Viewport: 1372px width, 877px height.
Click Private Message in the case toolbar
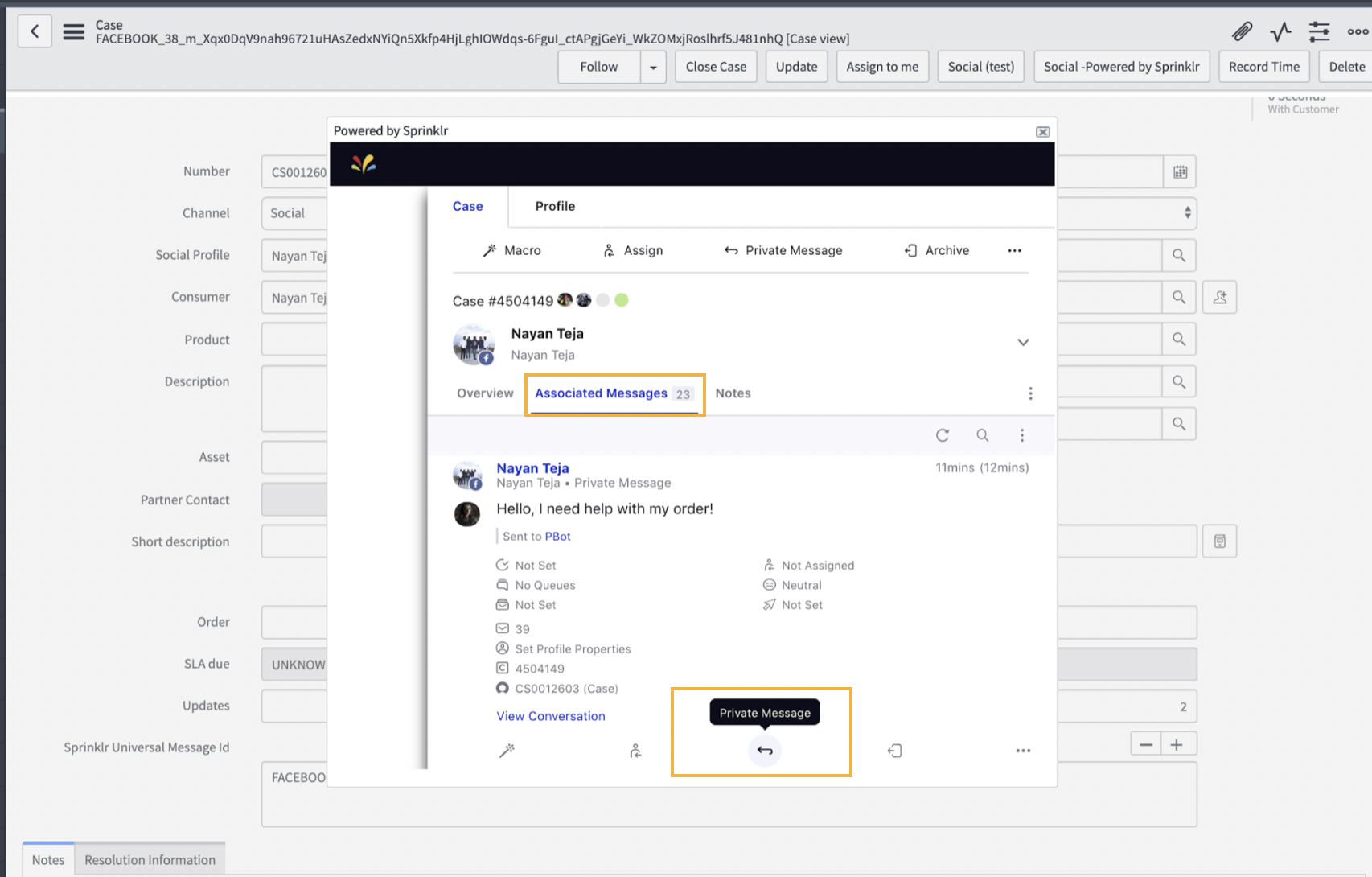click(783, 250)
